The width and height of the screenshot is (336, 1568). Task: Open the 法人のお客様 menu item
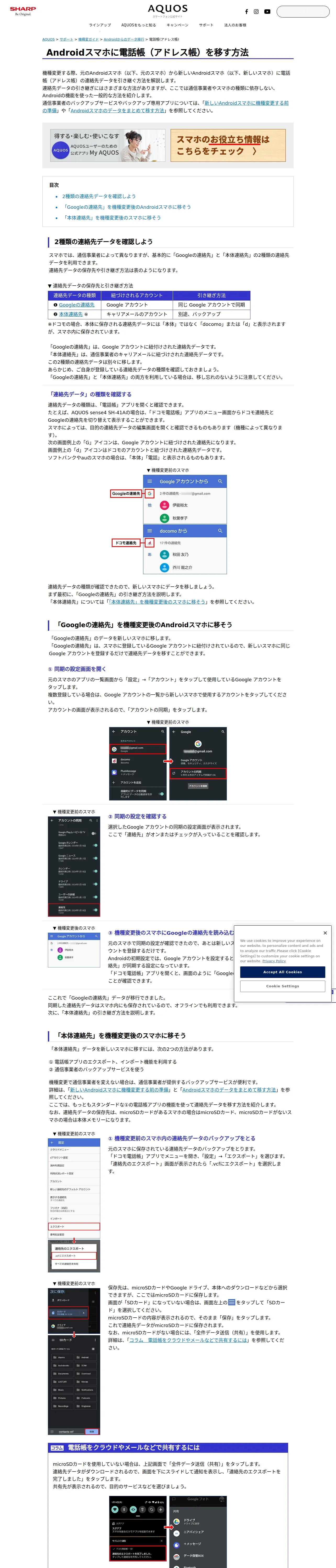click(235, 25)
